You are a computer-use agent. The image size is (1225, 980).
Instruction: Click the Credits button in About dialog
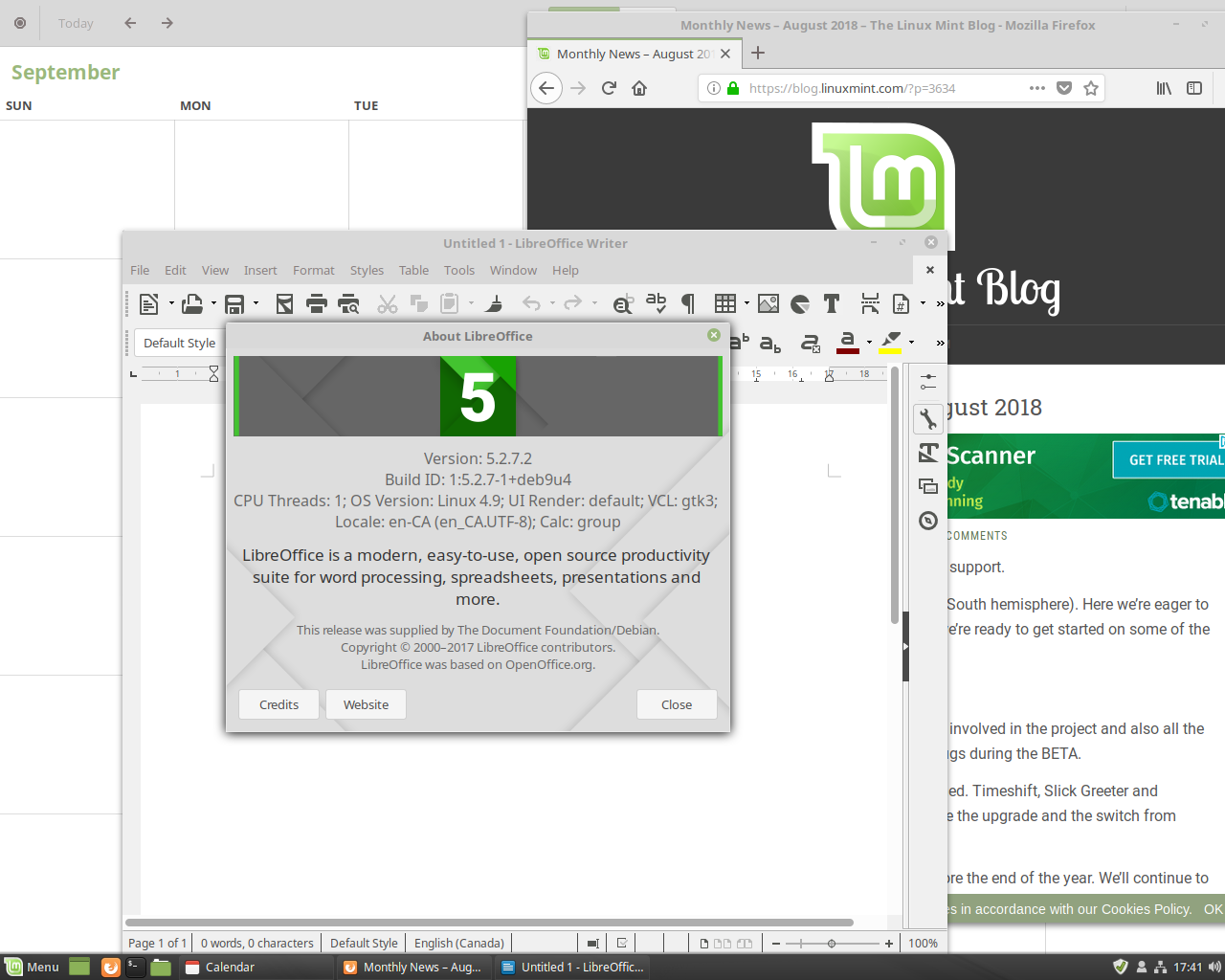click(278, 704)
